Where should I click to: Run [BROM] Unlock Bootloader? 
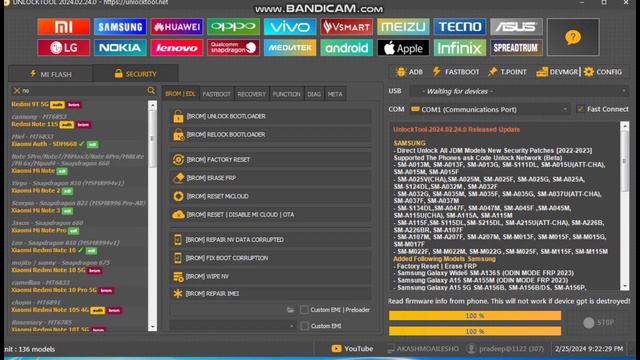(x=270, y=116)
